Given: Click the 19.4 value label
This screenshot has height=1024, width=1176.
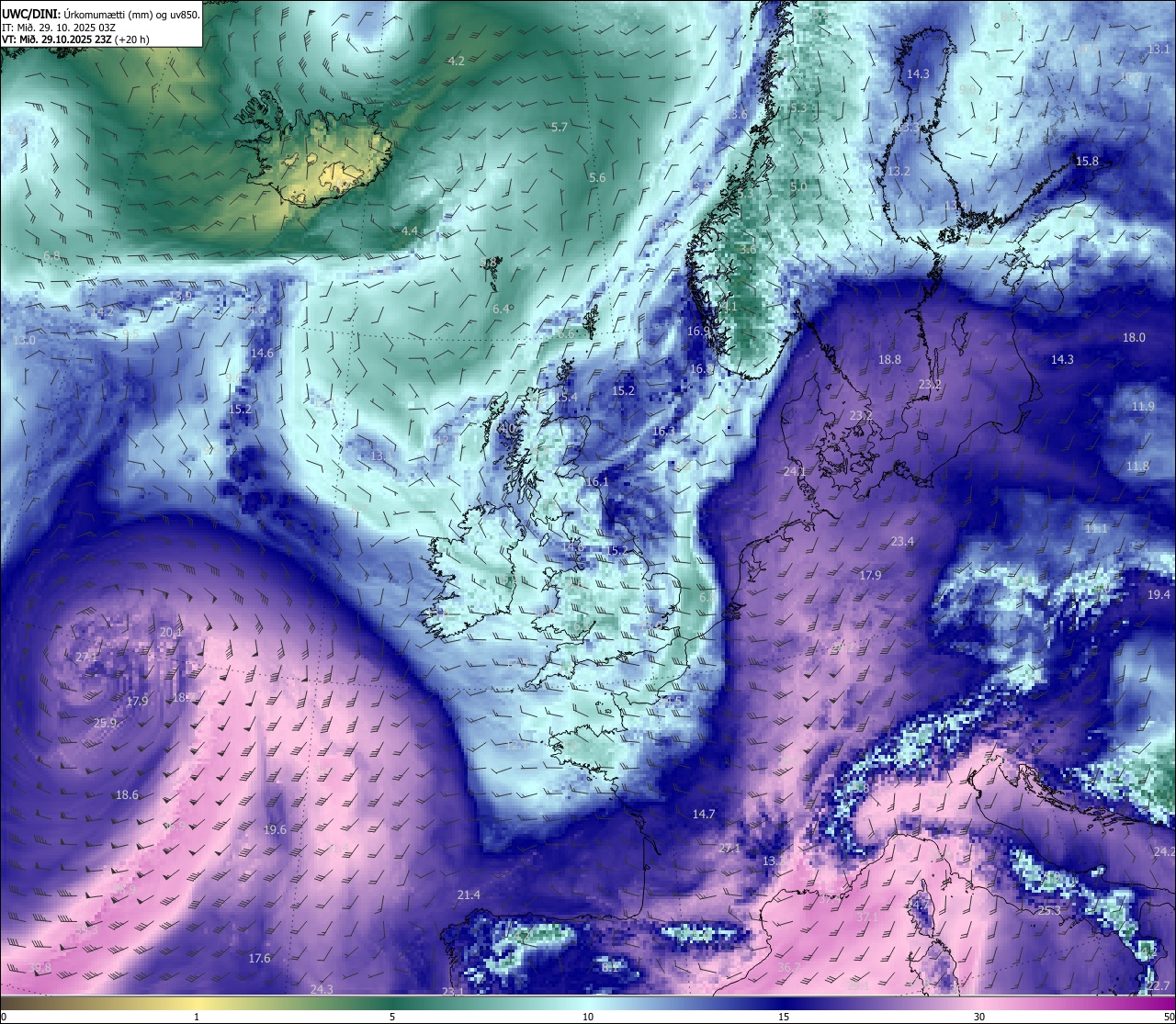Looking at the screenshot, I should point(1159,595).
